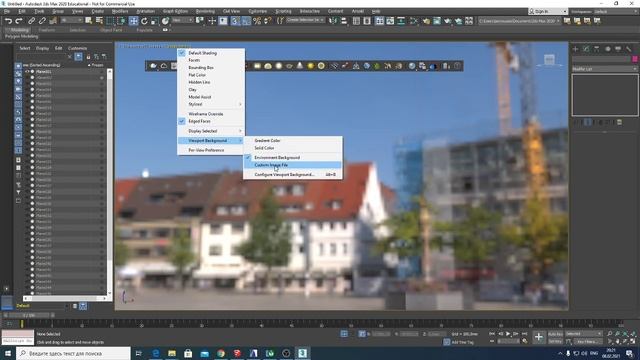Image resolution: width=640 pixels, height=360 pixels.
Task: Expand the Display Selected submenu
Action: tap(211, 131)
